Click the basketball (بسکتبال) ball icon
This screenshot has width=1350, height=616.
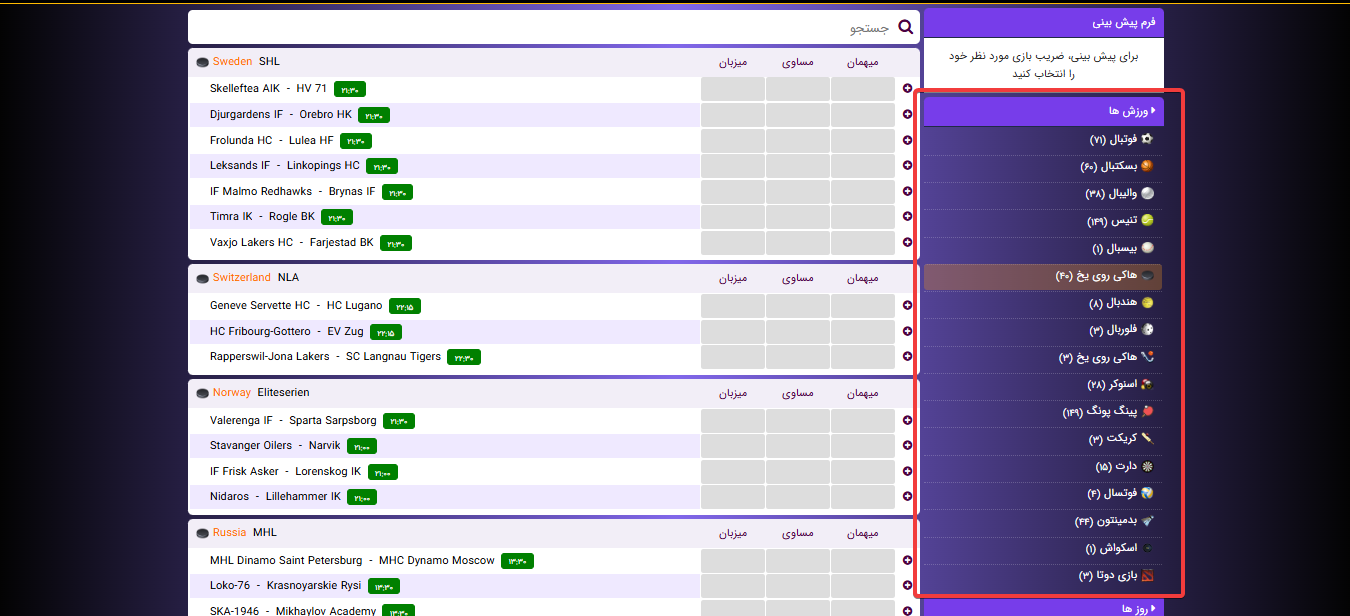(1147, 167)
